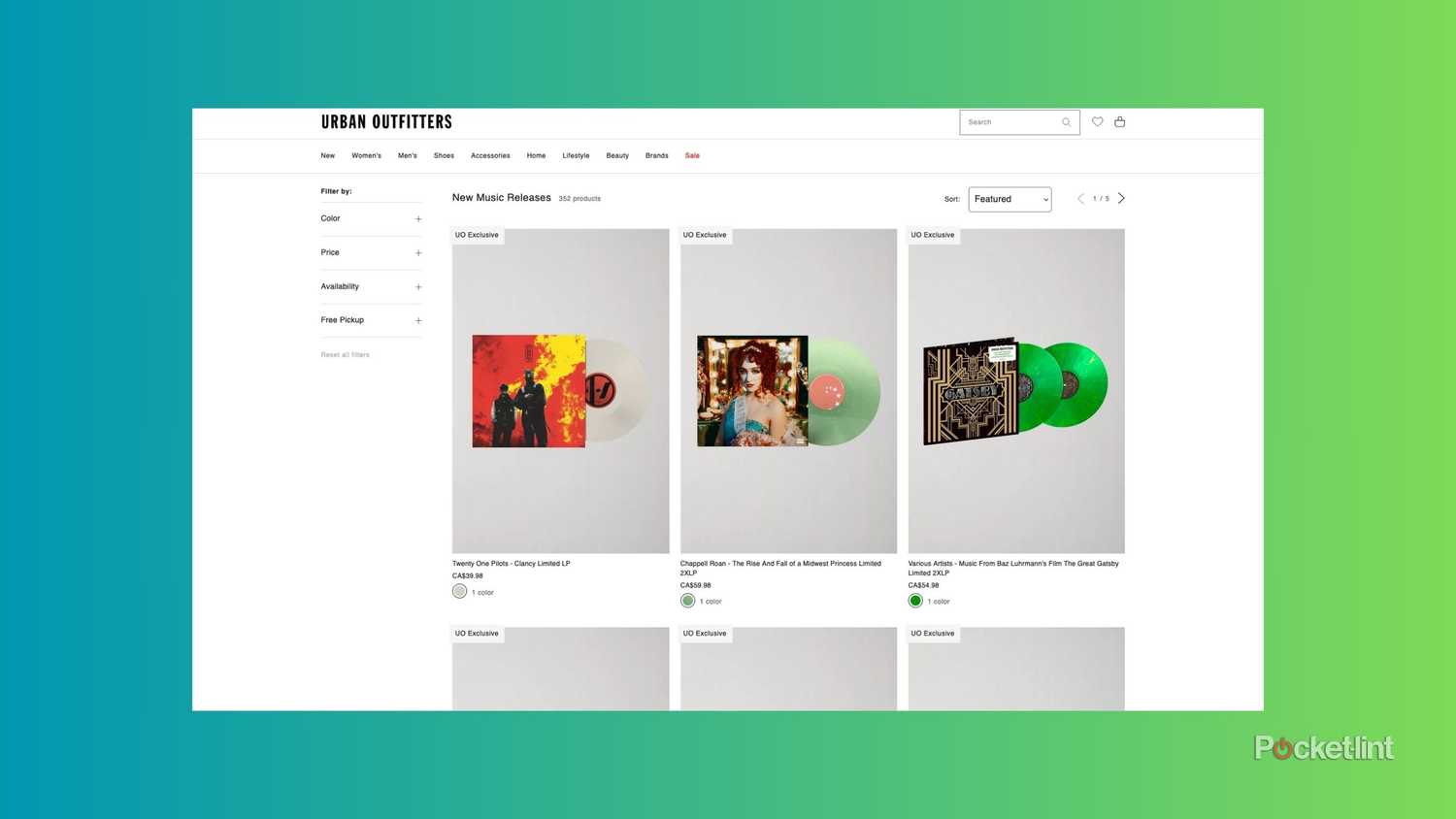This screenshot has height=819, width=1456.
Task: Open the Great Gatsby vinyl thumbnail
Action: pyautogui.click(x=1015, y=390)
